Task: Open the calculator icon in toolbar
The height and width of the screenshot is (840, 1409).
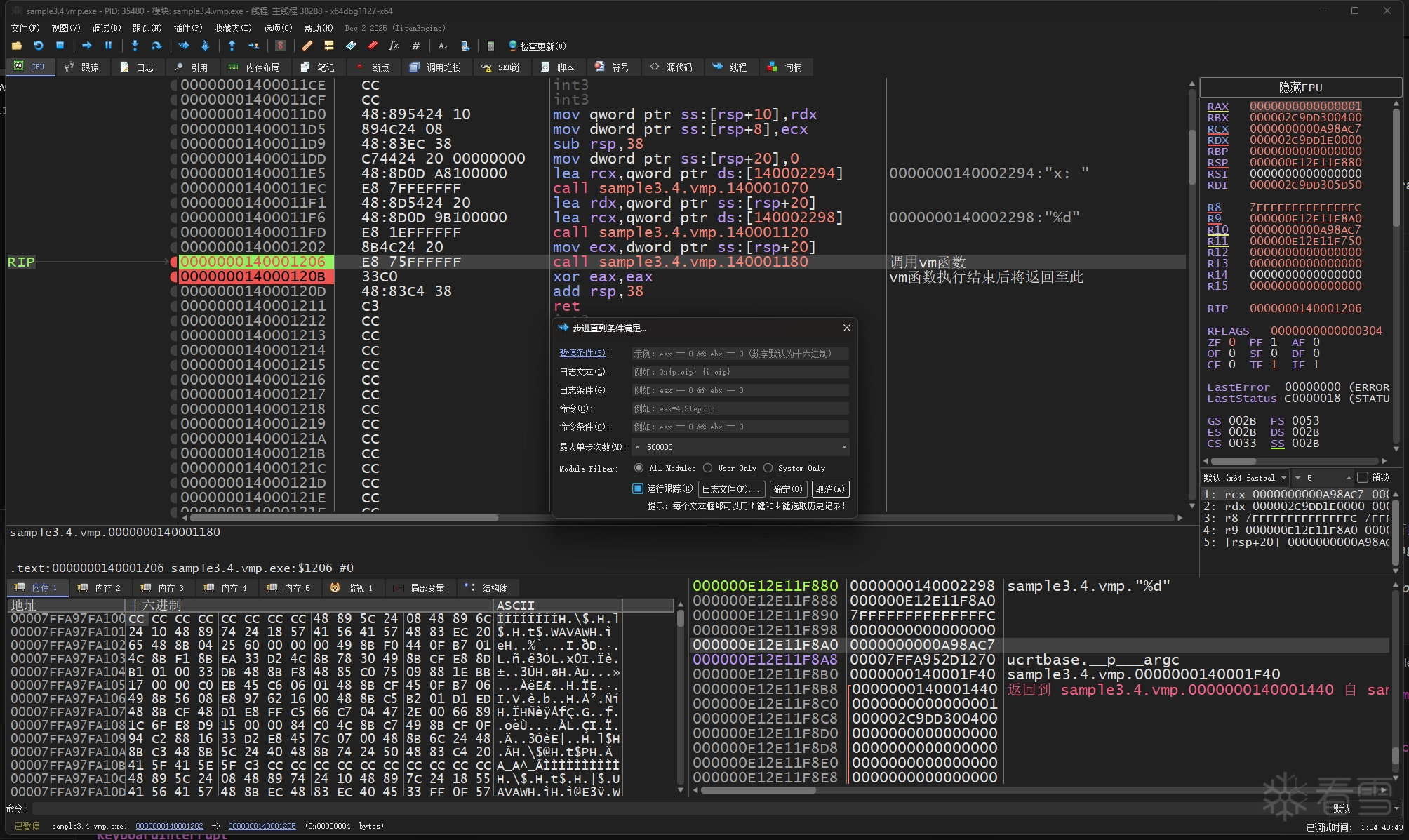Action: tap(490, 46)
